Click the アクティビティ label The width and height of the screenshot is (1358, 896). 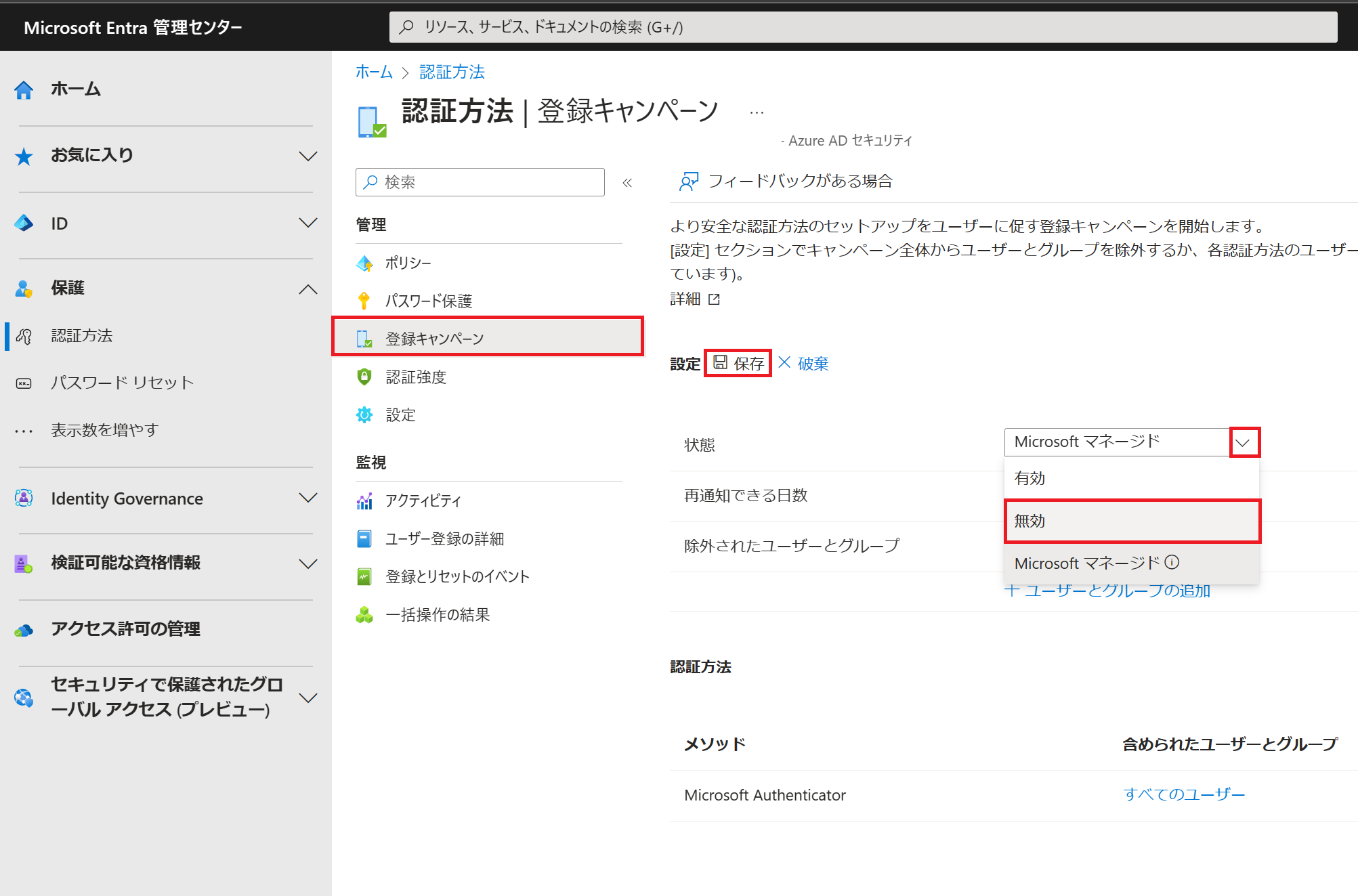(x=423, y=501)
